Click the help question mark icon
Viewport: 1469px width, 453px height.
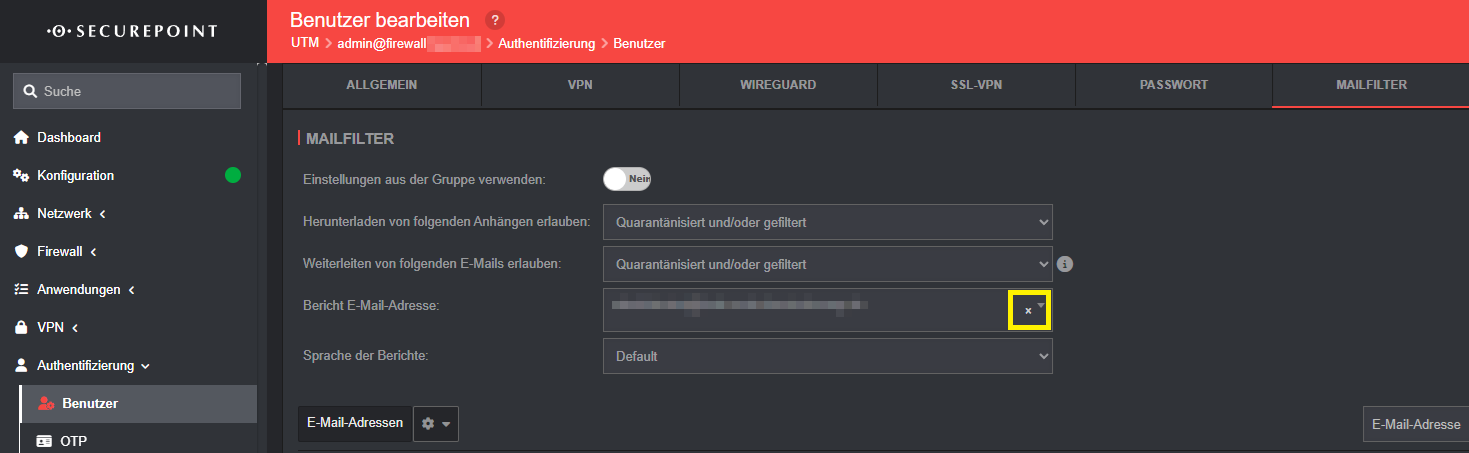[493, 20]
